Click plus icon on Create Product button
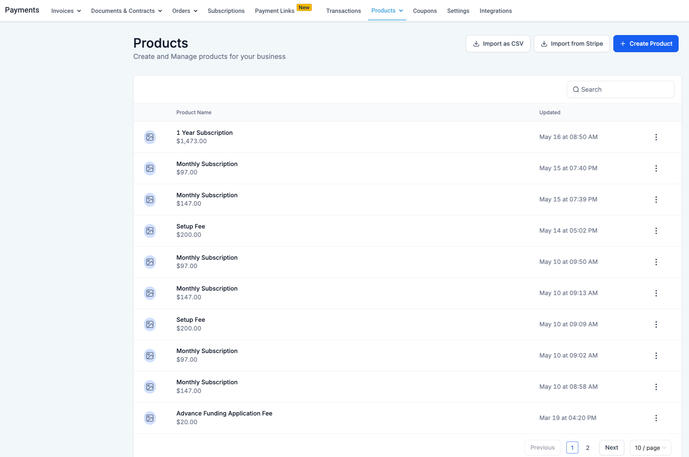 click(623, 44)
